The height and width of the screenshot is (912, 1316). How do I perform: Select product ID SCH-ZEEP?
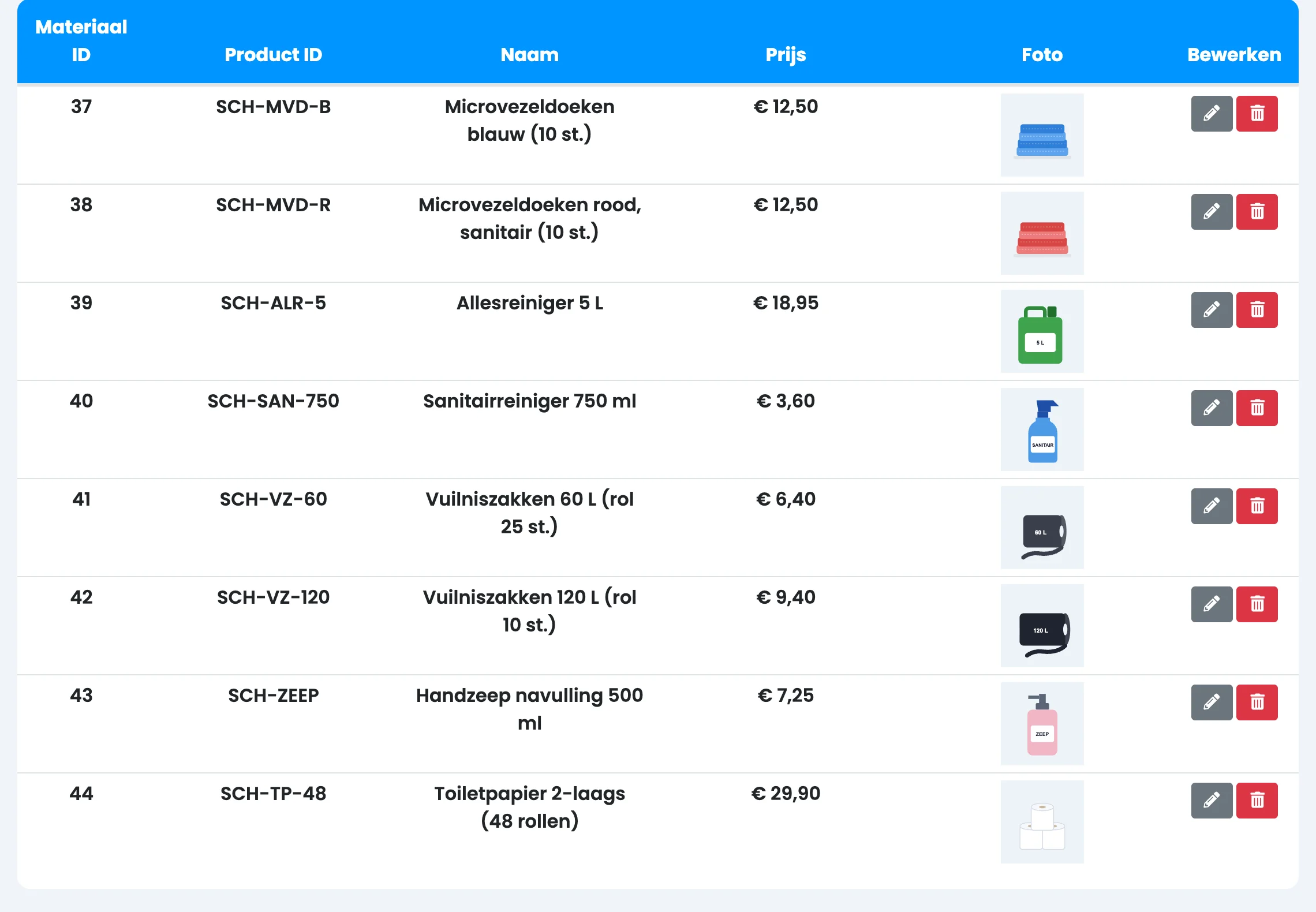[274, 696]
